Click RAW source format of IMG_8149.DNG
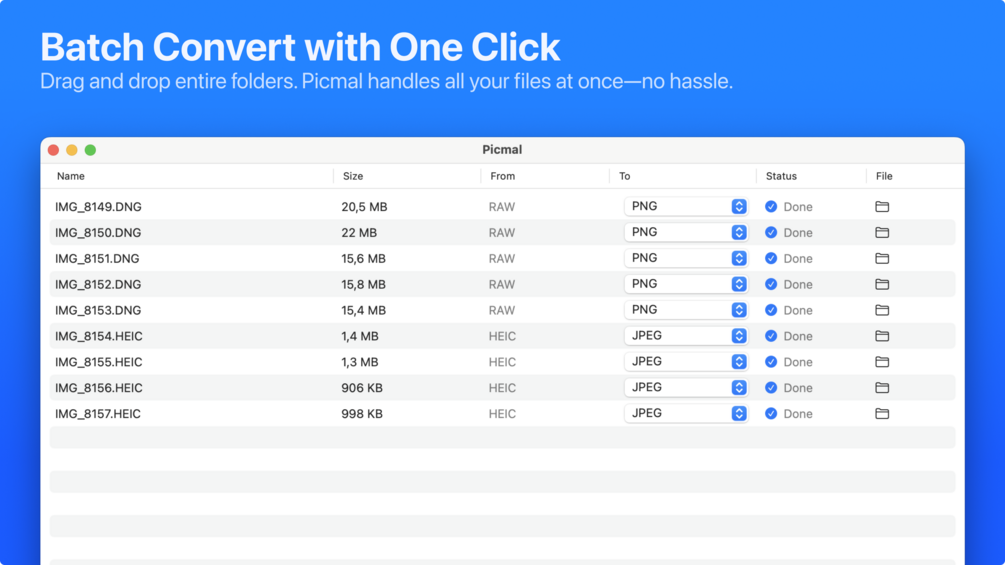Image resolution: width=1005 pixels, height=565 pixels. click(502, 207)
